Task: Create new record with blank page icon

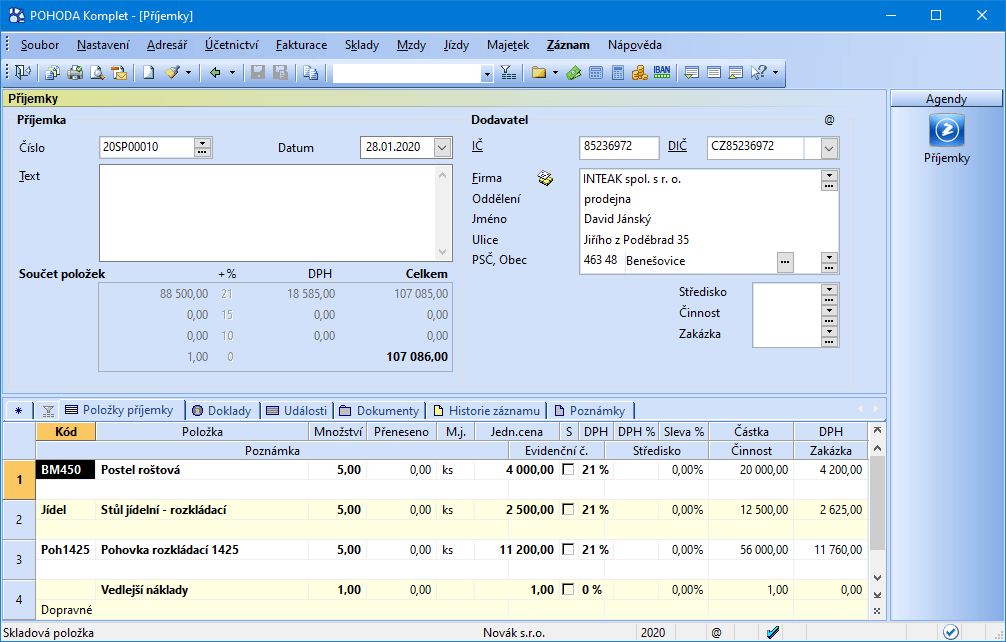Action: [x=149, y=72]
